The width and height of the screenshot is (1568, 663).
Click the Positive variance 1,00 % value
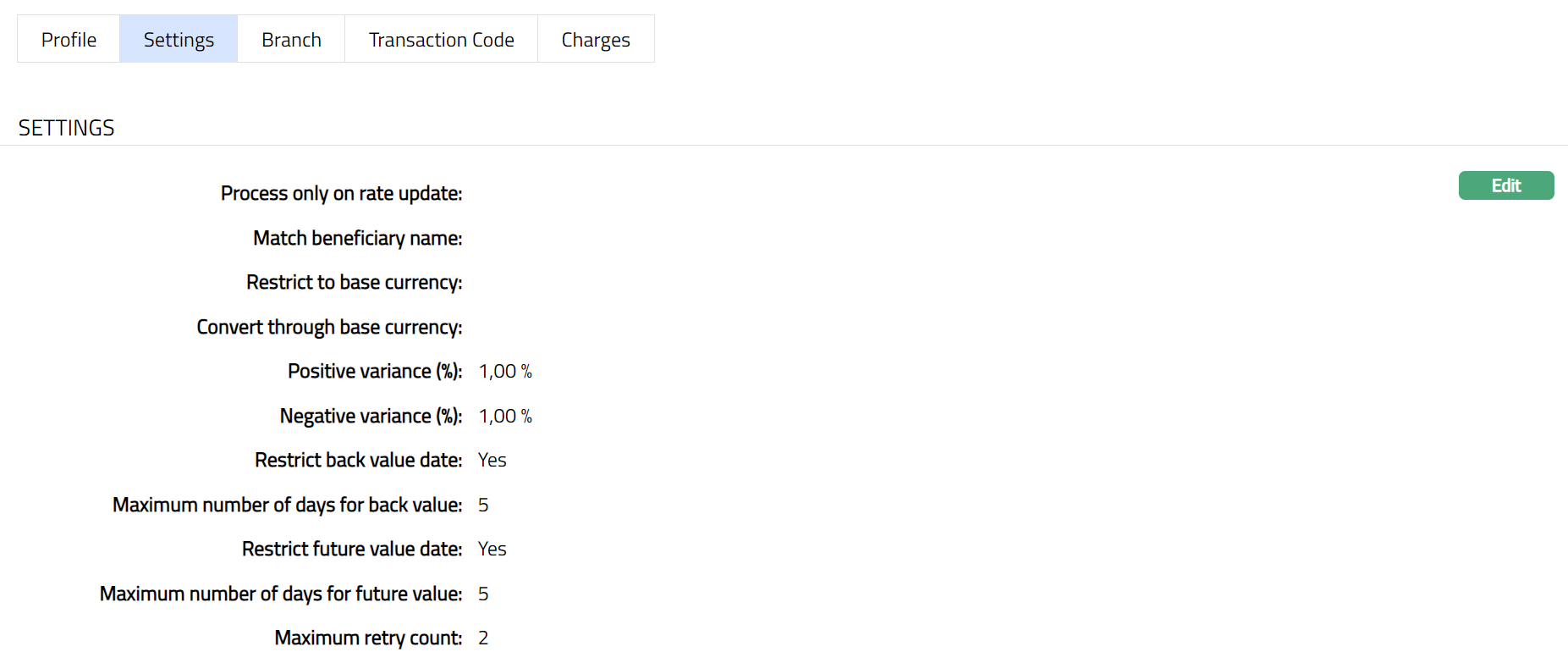click(x=505, y=372)
